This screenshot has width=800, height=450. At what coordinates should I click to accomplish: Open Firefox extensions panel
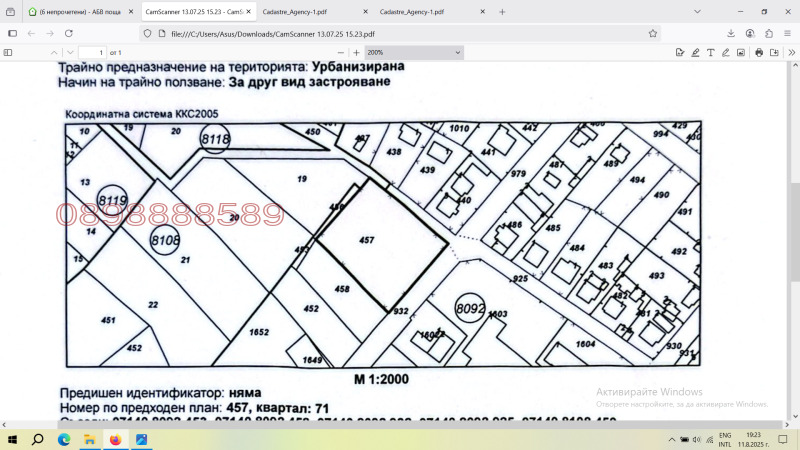point(769,33)
